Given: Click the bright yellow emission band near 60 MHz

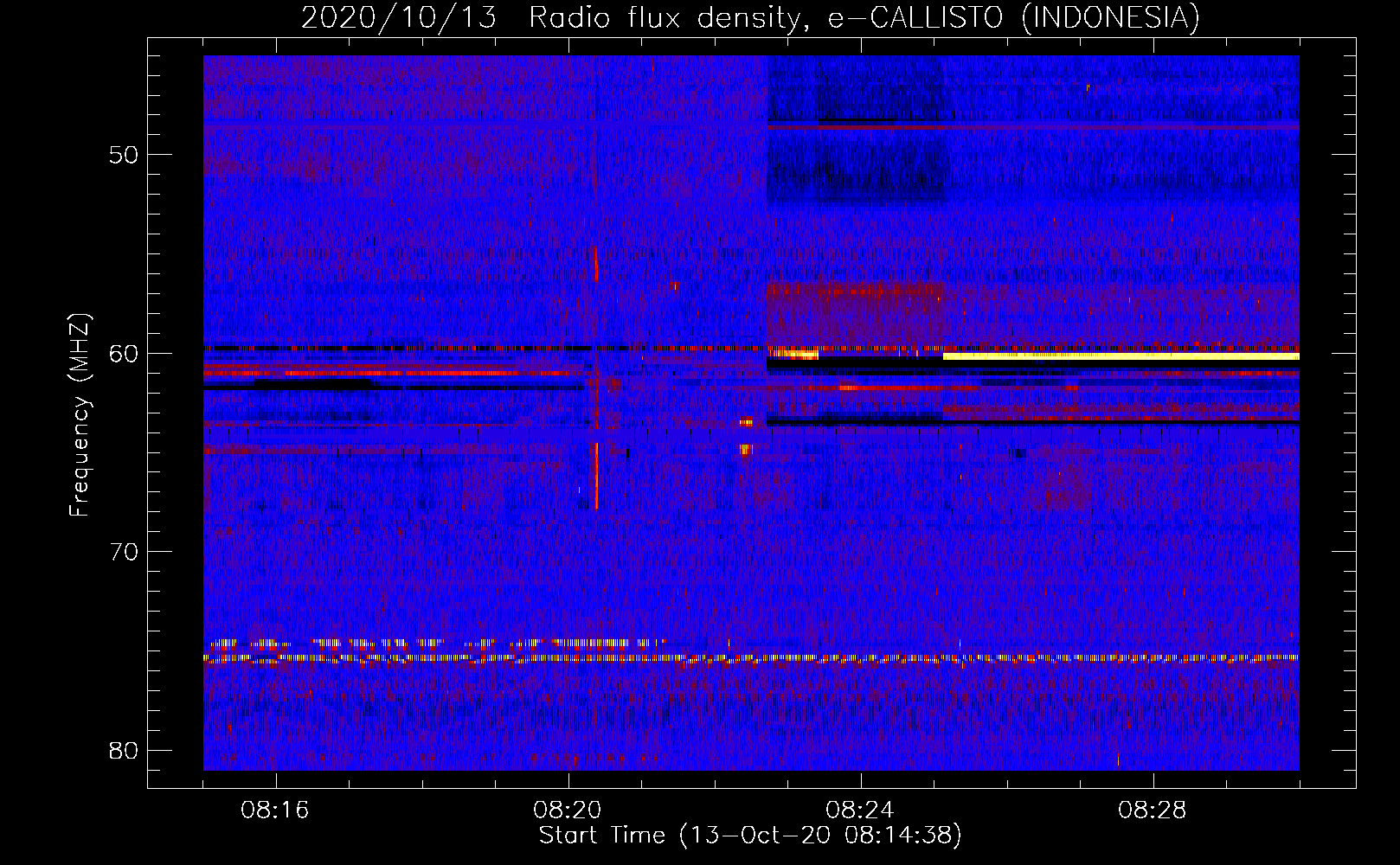Looking at the screenshot, I should click(1121, 356).
